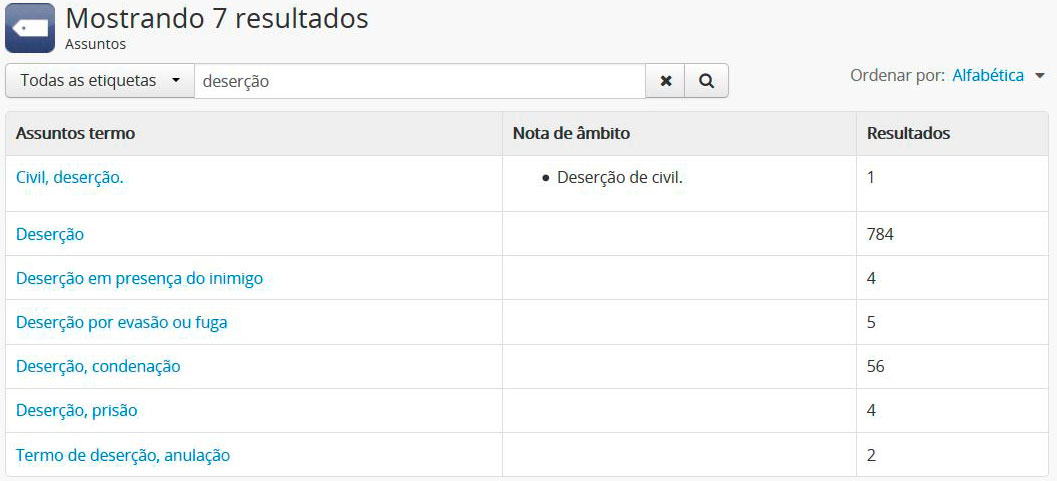
Task: Open the 'Deserção, prisão' link
Action: [77, 410]
